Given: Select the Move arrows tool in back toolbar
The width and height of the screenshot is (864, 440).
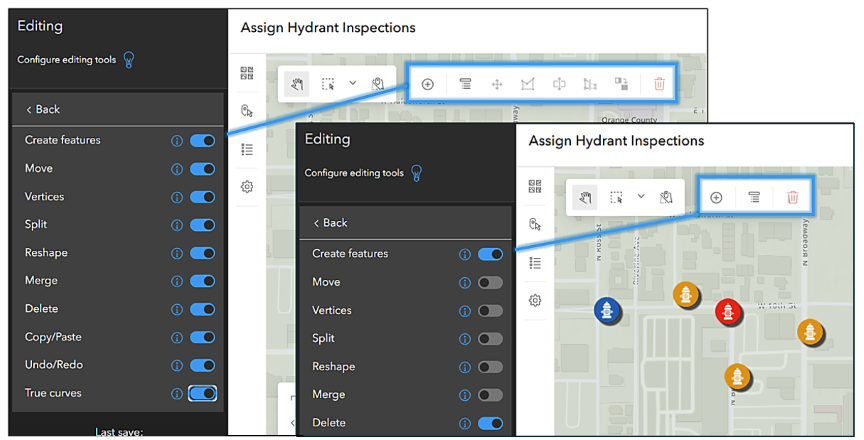Looking at the screenshot, I should pos(496,84).
